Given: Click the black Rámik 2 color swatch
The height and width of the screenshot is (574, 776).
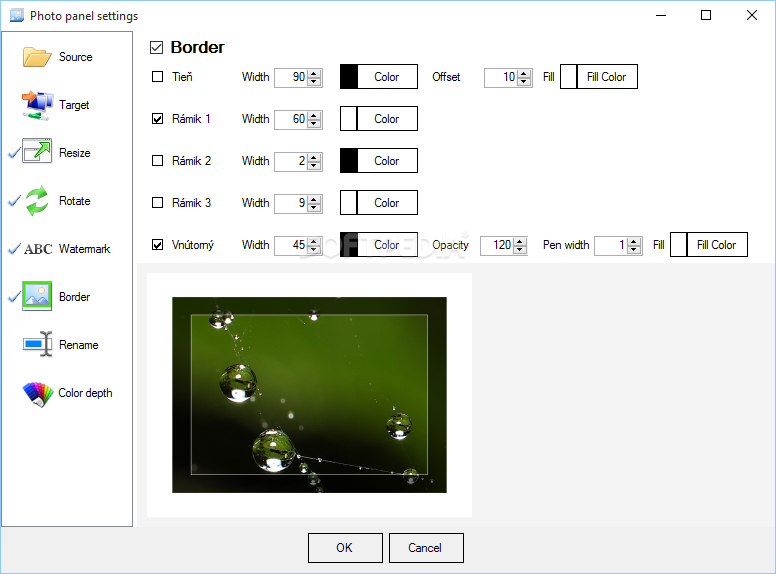Looking at the screenshot, I should 349,161.
